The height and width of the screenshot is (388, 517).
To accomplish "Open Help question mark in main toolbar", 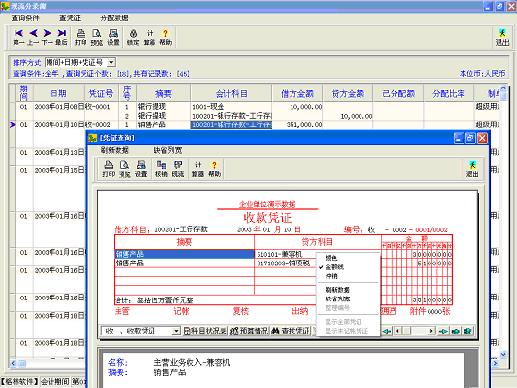I will [x=166, y=37].
